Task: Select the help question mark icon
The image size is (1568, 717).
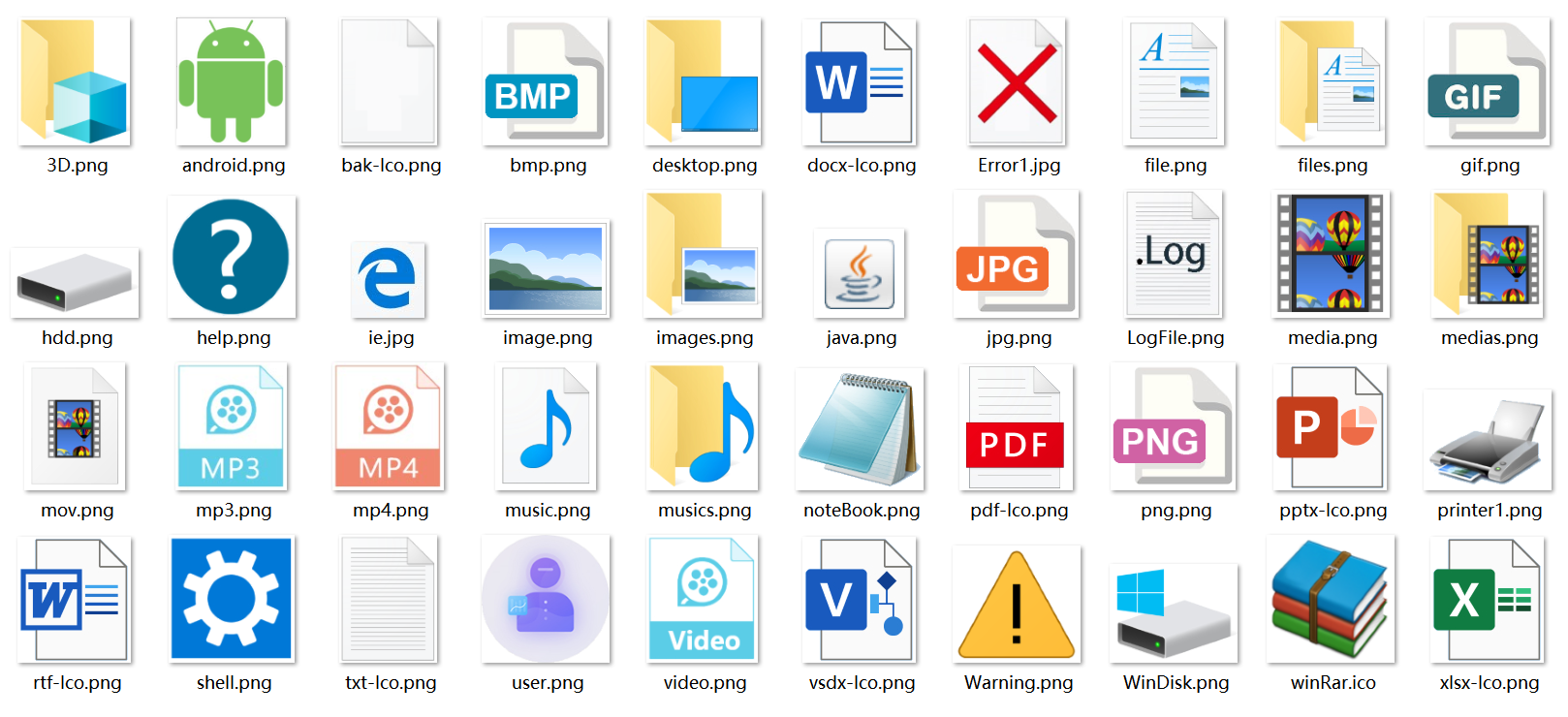Action: [x=232, y=257]
